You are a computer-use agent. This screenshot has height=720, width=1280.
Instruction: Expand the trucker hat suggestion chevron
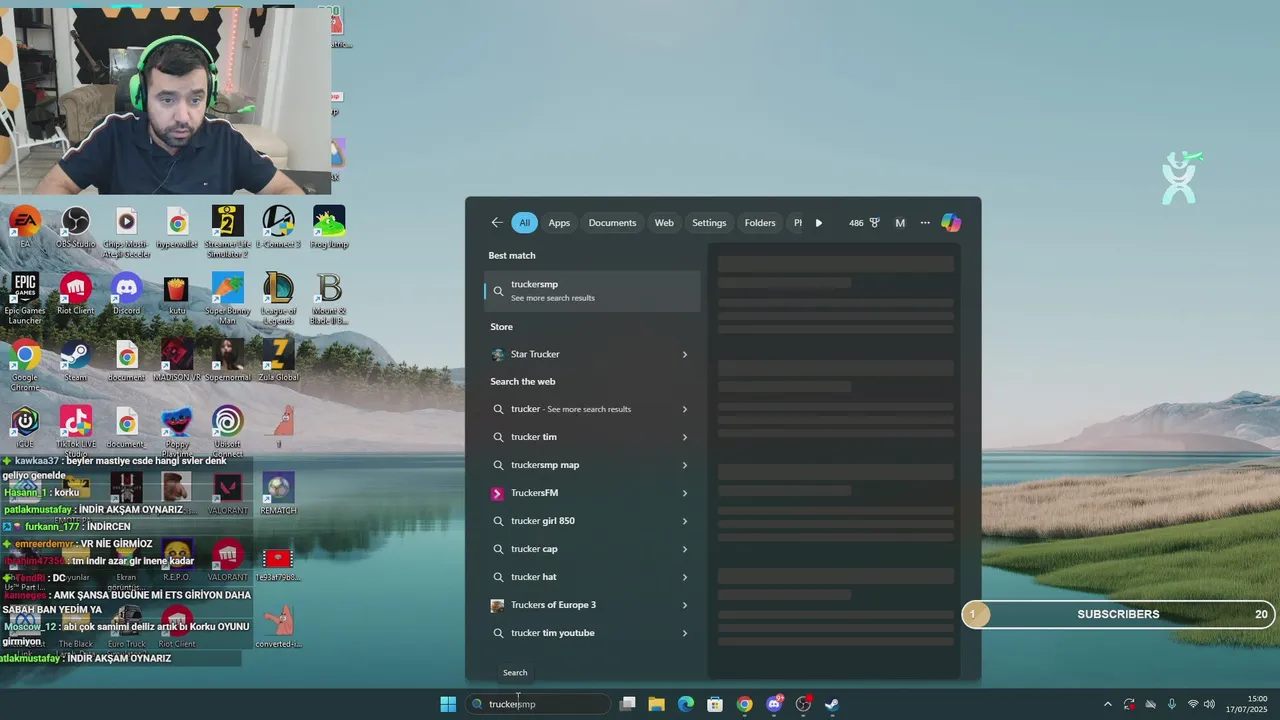[x=685, y=577]
